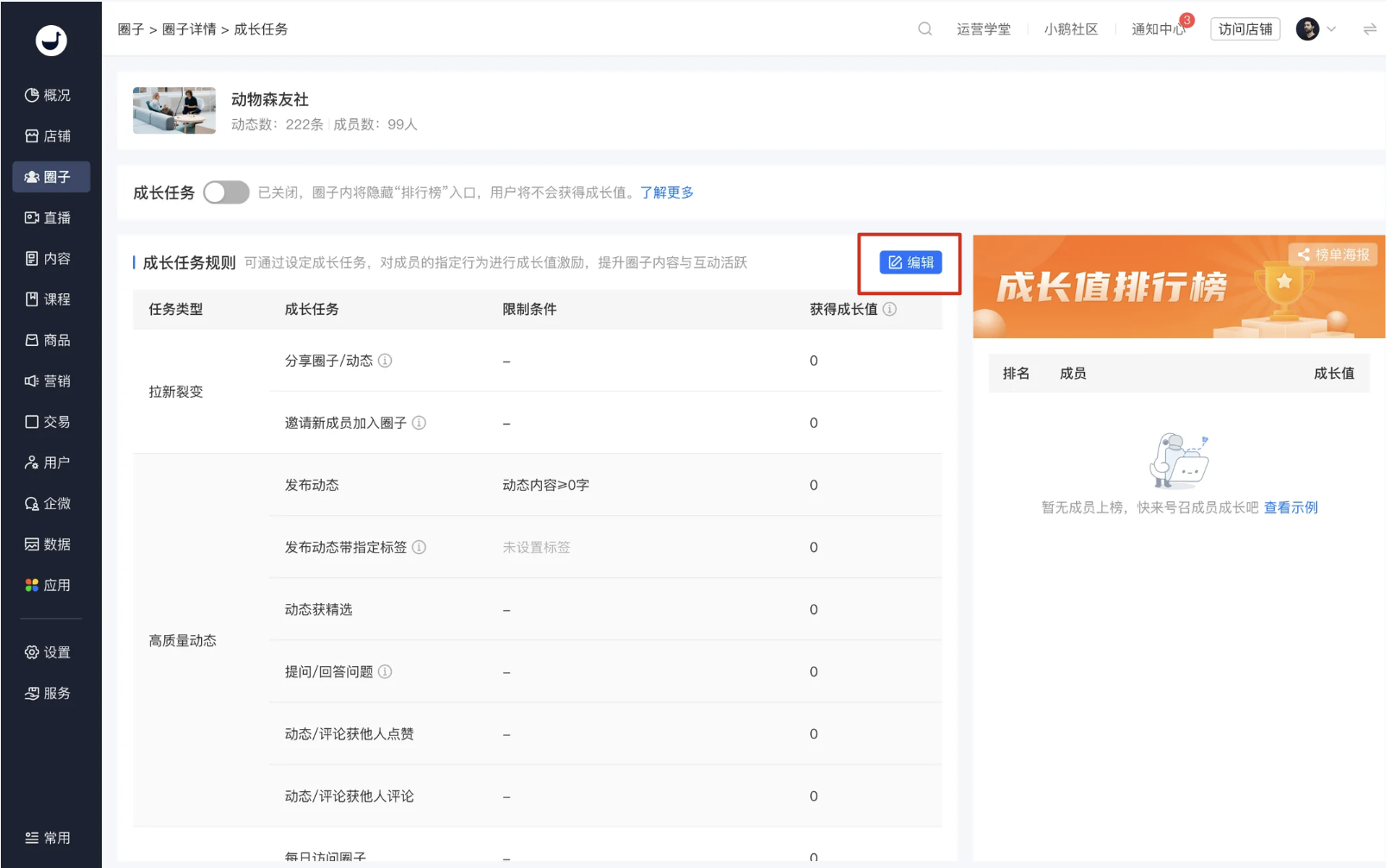Screen dimensions: 1386x868
Task: Open the 应用 apps section
Action: click(x=48, y=585)
